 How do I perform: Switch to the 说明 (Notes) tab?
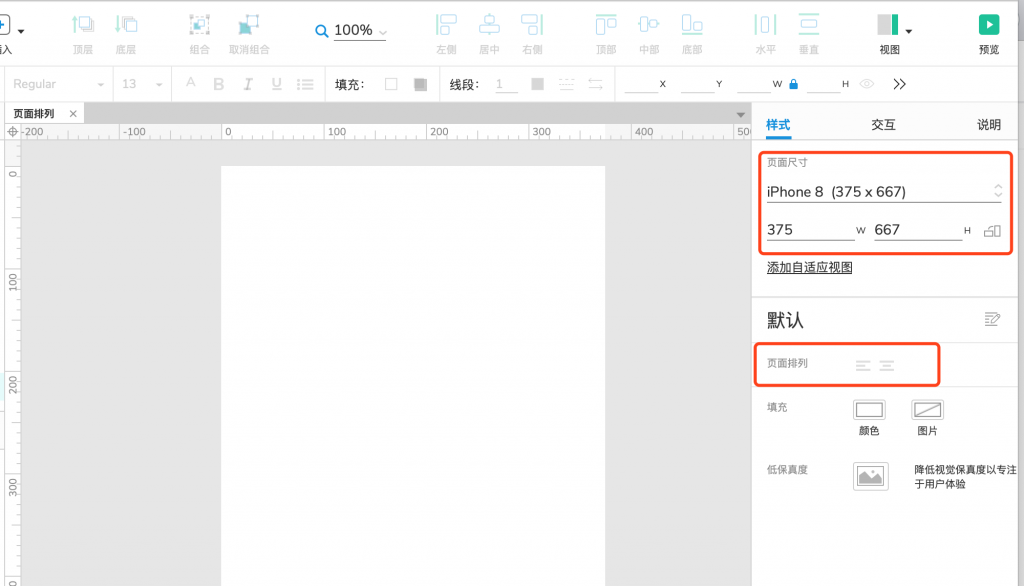point(988,125)
